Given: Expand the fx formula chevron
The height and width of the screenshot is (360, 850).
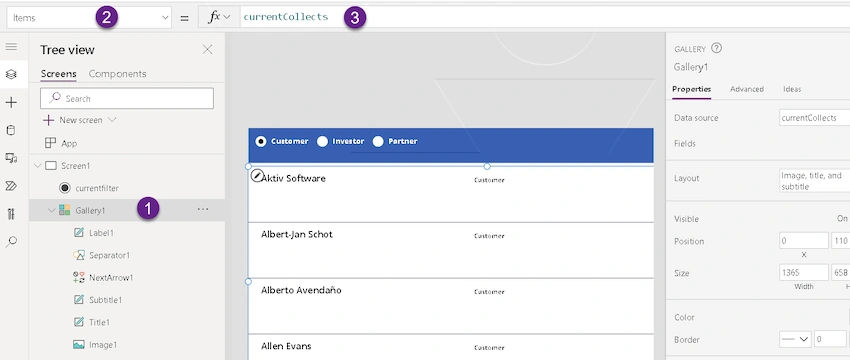Looking at the screenshot, I should [x=227, y=17].
